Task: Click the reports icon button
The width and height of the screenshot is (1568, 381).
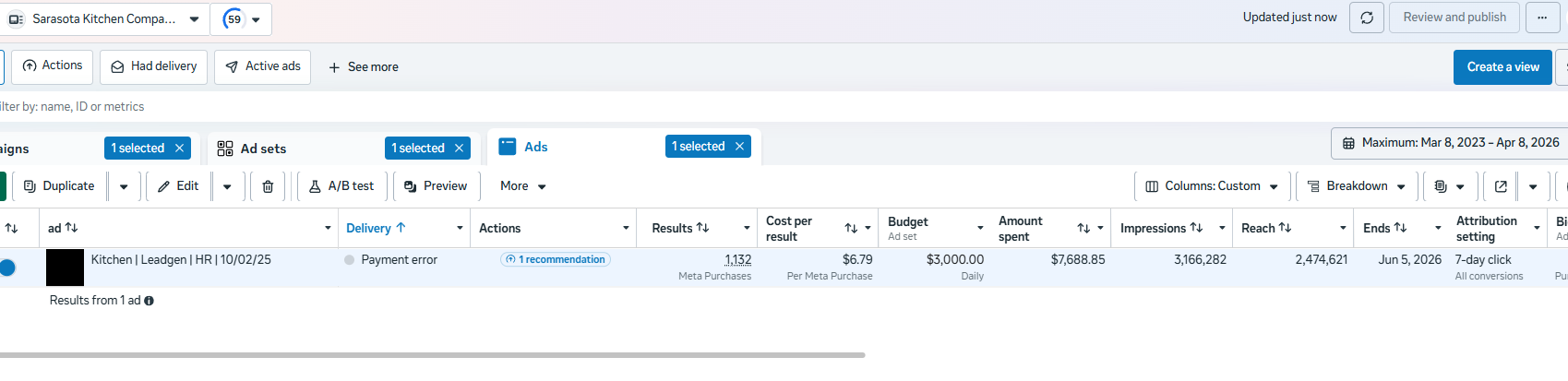Action: coord(1441,186)
